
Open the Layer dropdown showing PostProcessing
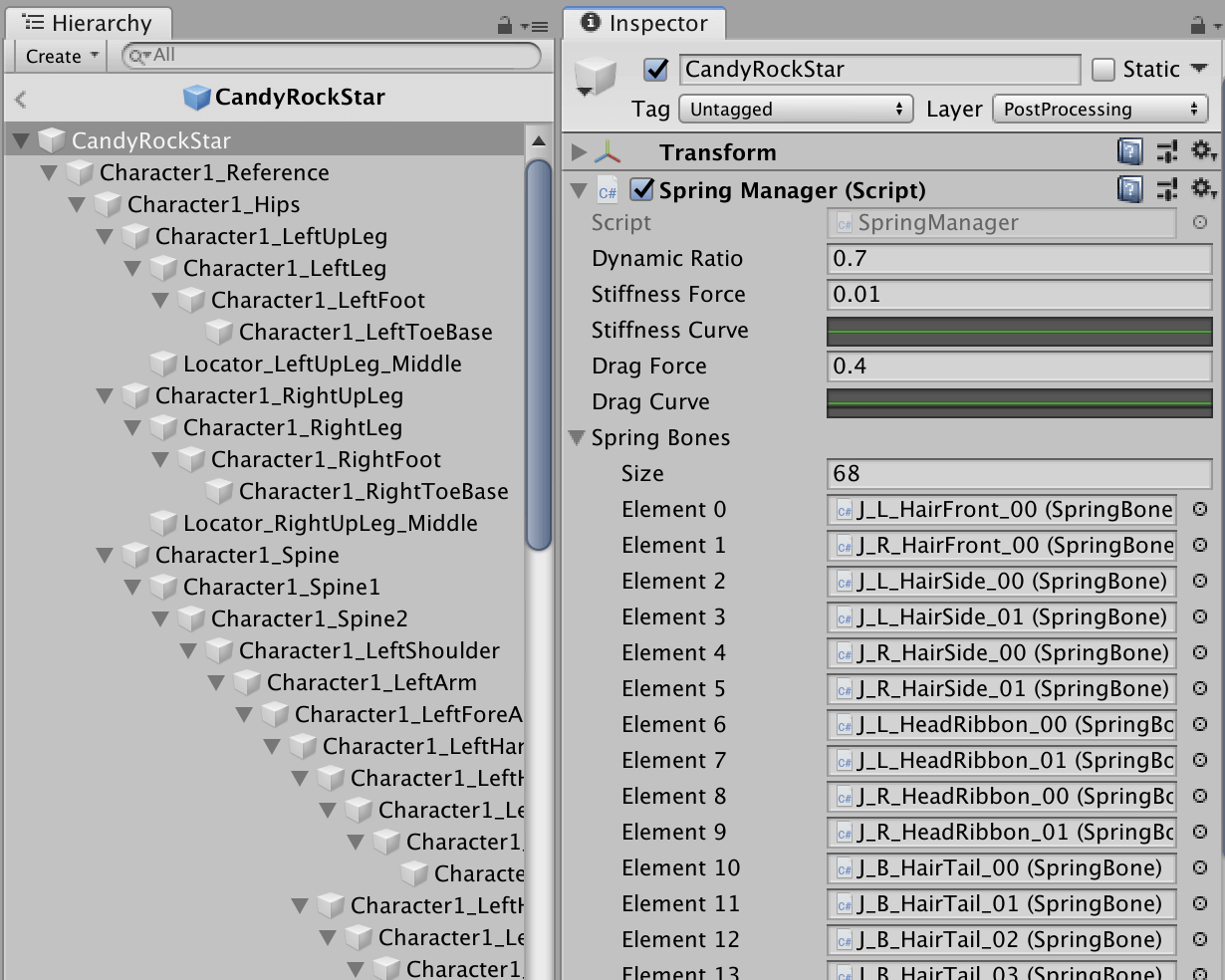click(1101, 110)
